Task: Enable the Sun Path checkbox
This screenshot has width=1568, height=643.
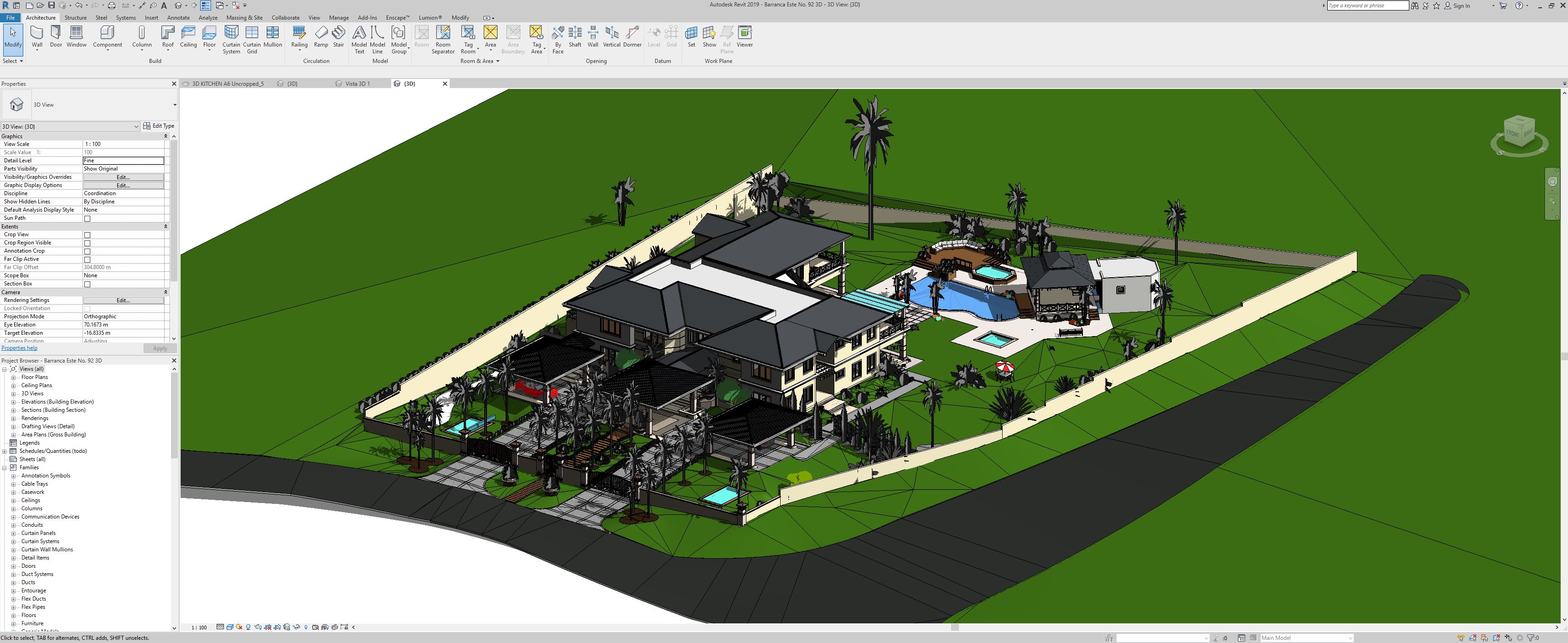Action: click(x=87, y=218)
